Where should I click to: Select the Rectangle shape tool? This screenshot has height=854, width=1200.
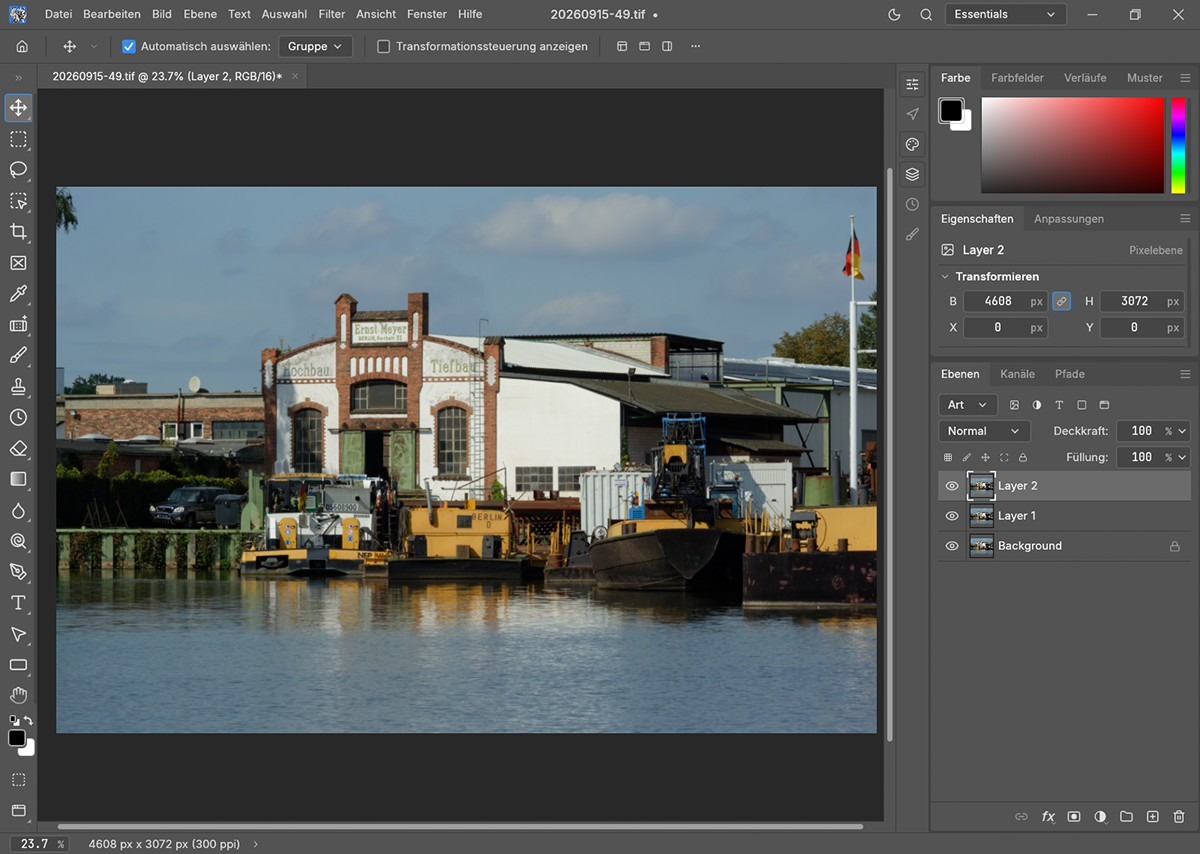18,665
